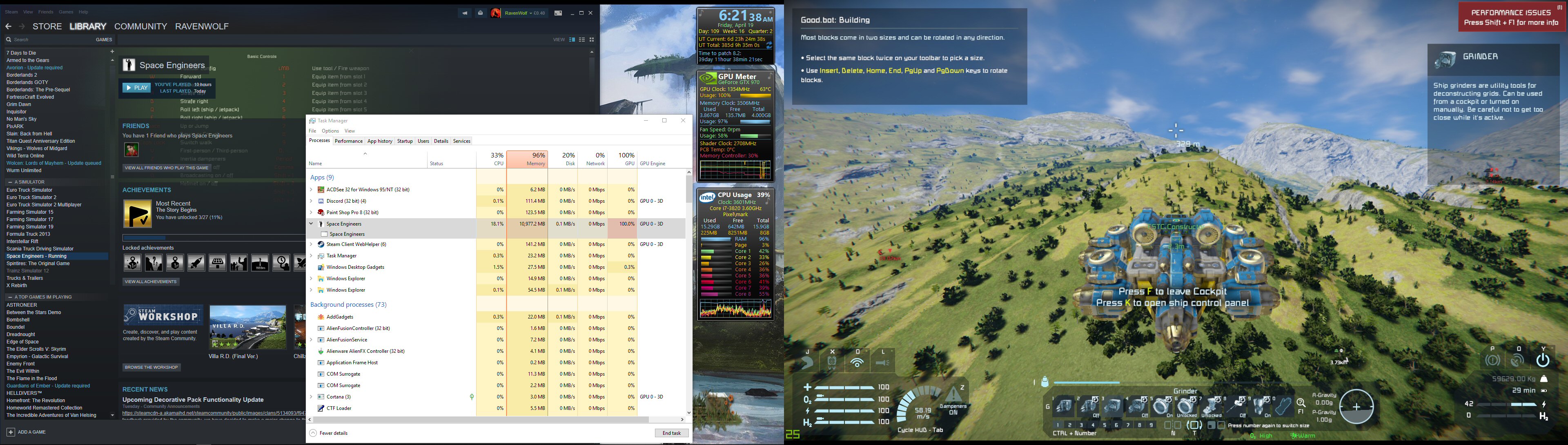Click the jetpack icon in the game HUD

pyautogui.click(x=831, y=362)
